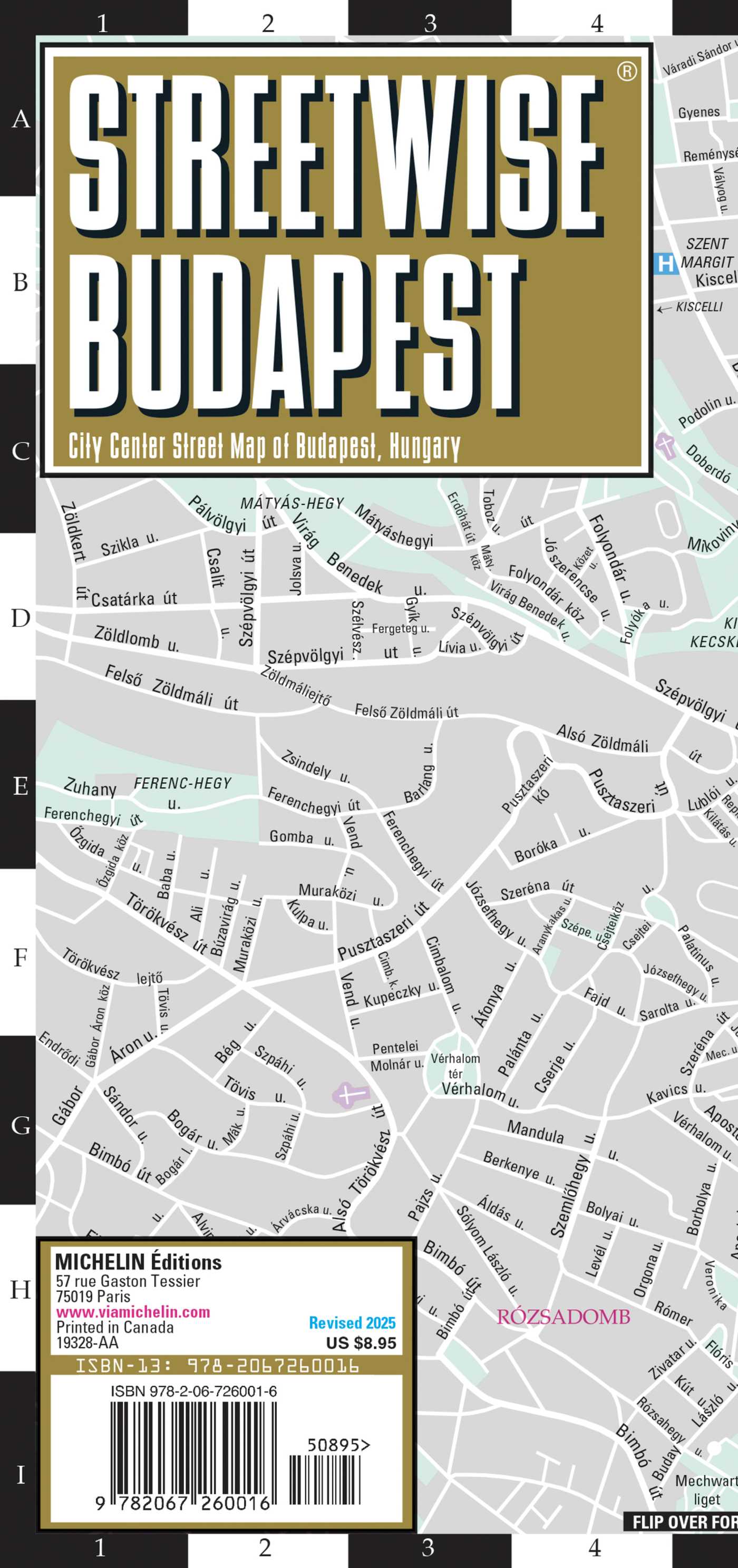Click grid row letter E

click(21, 786)
